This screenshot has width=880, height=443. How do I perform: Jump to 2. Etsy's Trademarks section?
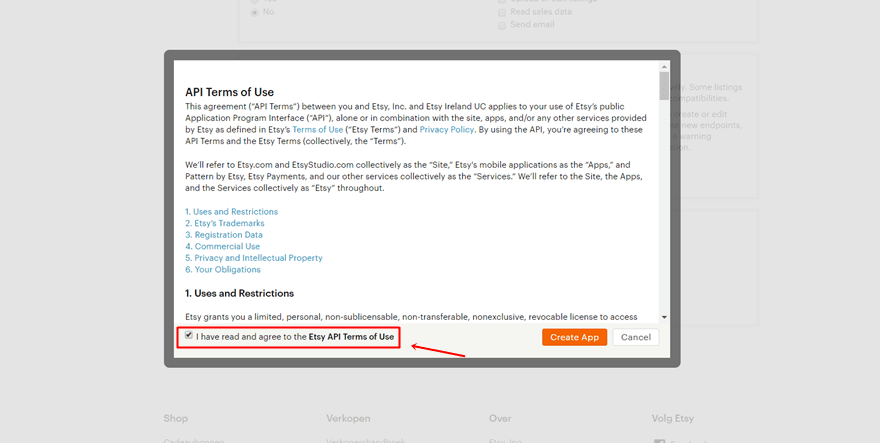coord(224,223)
